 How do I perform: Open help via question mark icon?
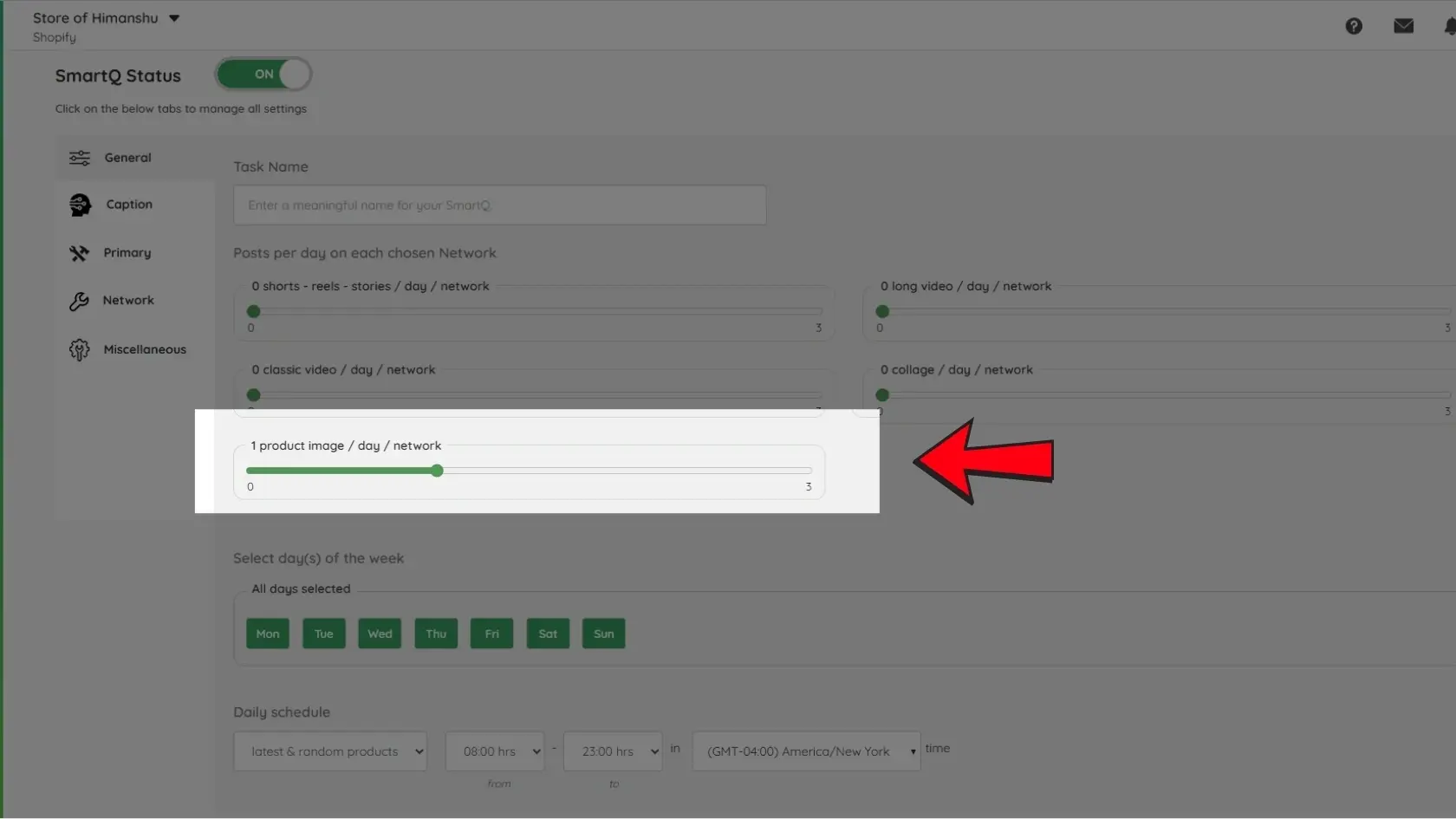tap(1354, 26)
